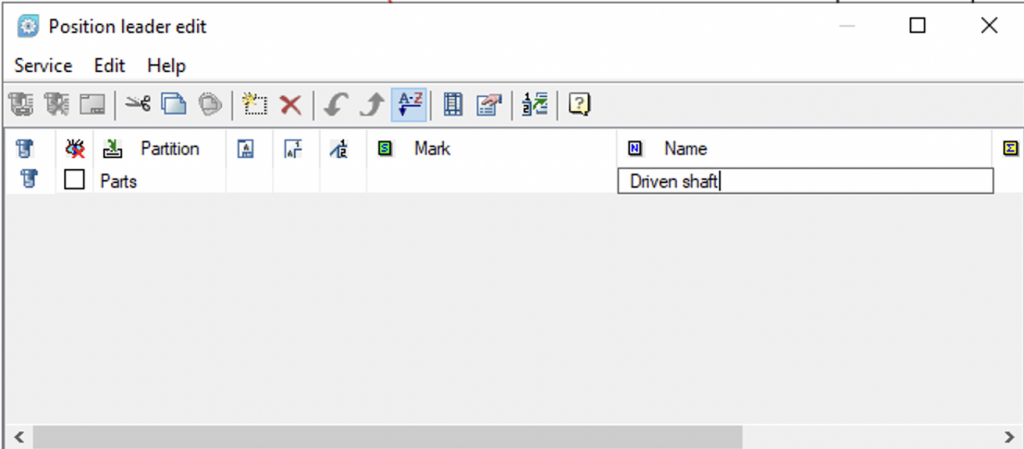
Task: Open the column settings icon
Action: (453, 104)
